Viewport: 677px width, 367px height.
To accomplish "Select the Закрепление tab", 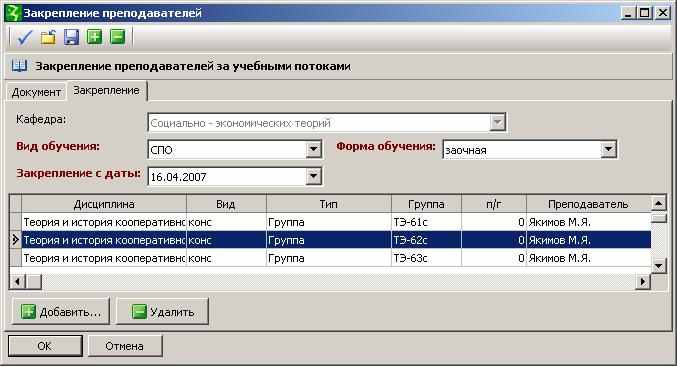I will click(x=106, y=90).
